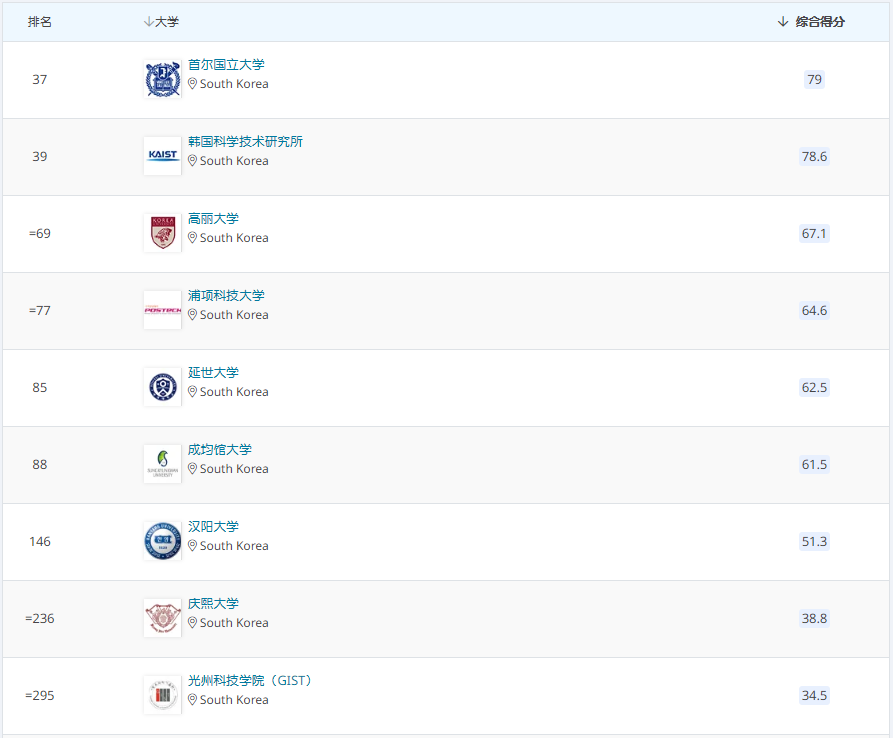Click the Yonsei University logo
This screenshot has width=893, height=738.
[x=162, y=387]
